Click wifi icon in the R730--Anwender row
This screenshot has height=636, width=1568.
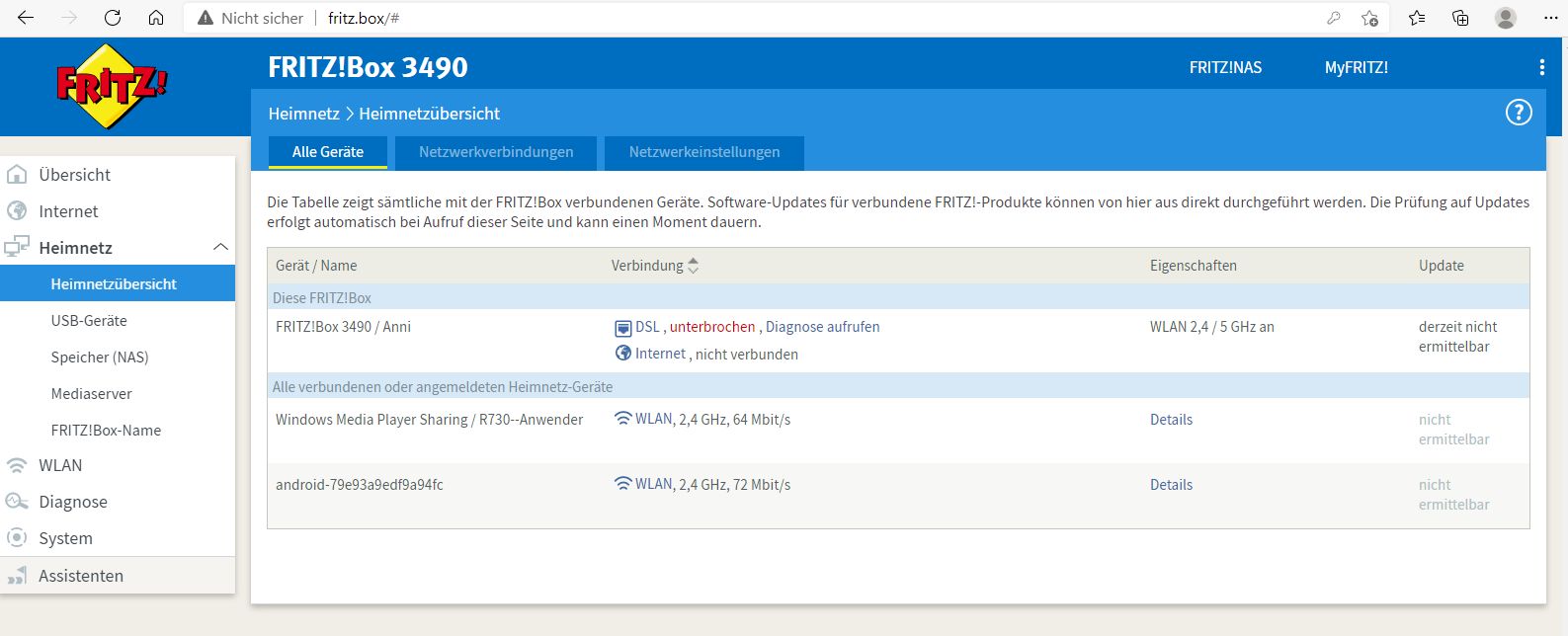coord(622,419)
